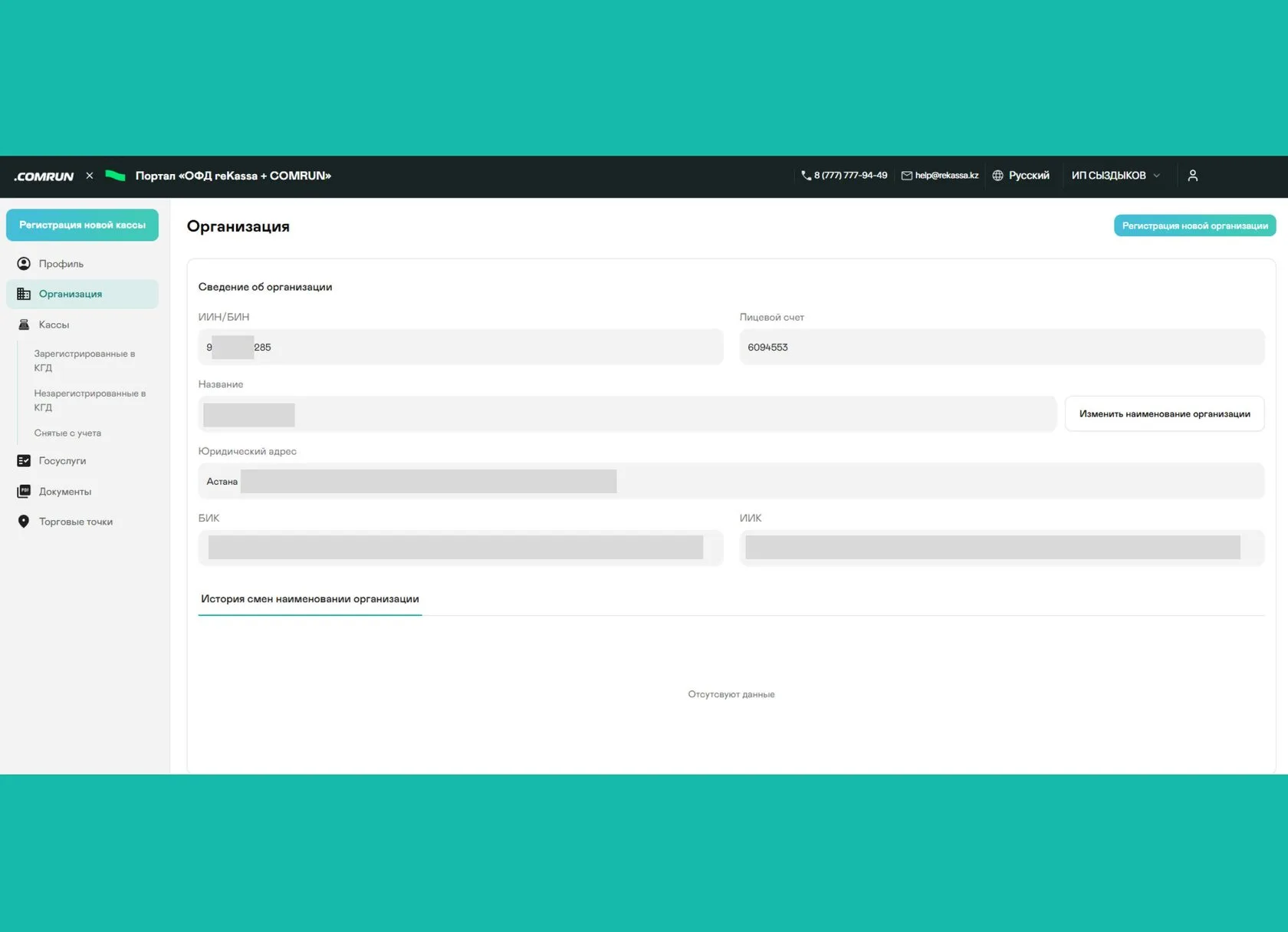This screenshot has height=932, width=1288.
Task: Click Регистрация новой организации button
Action: pyautogui.click(x=1194, y=226)
